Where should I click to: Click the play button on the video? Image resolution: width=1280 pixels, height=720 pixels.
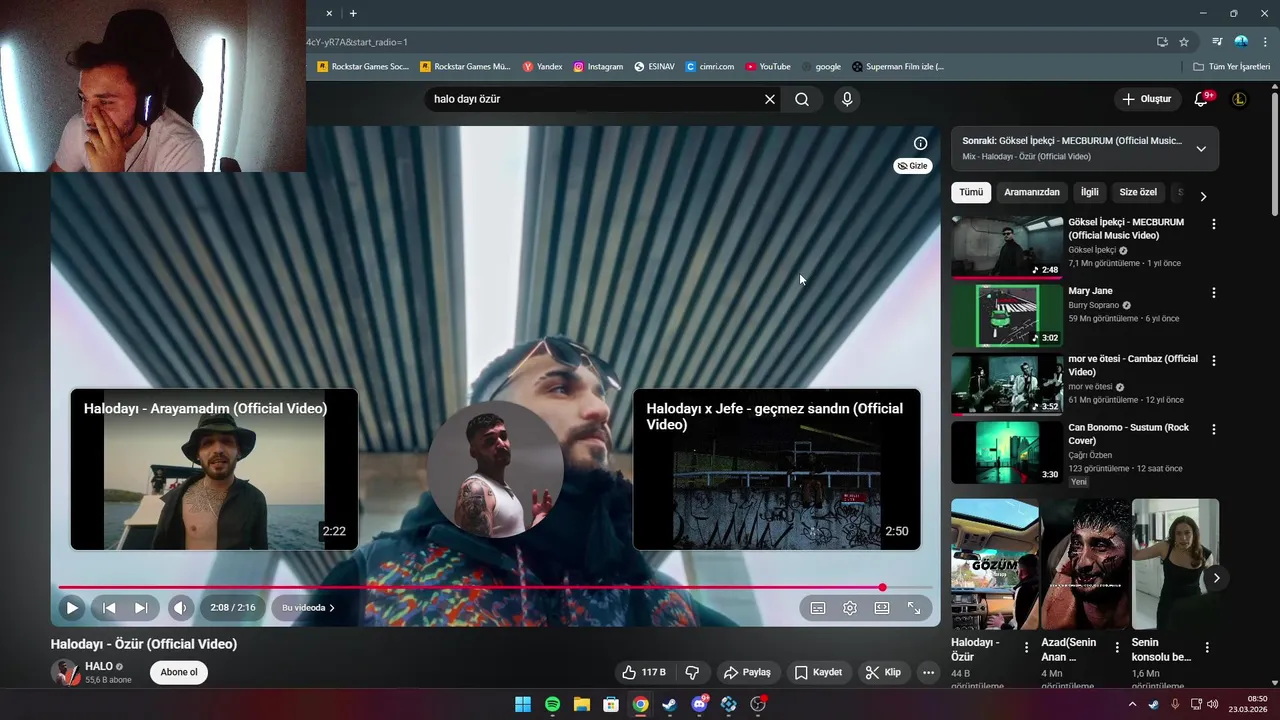72,607
